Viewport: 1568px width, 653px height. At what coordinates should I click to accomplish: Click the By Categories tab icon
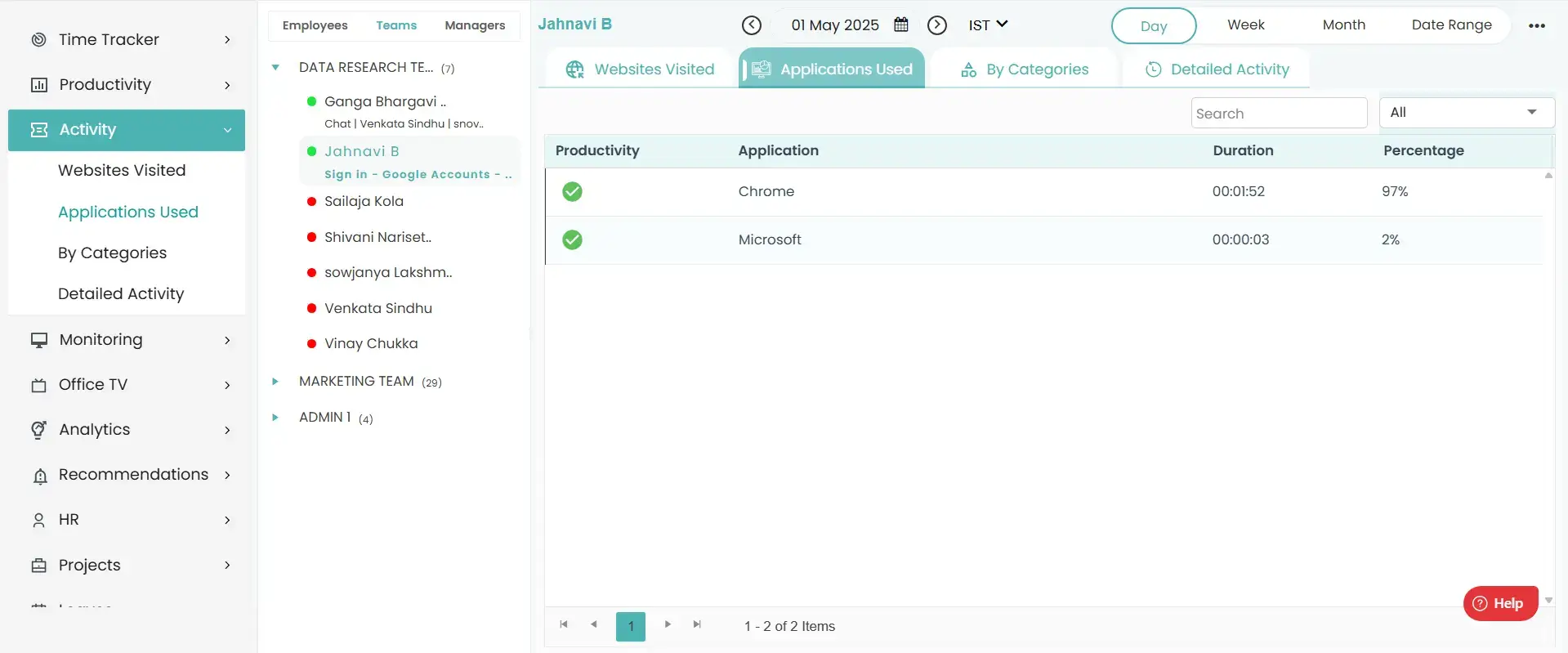pyautogui.click(x=969, y=69)
